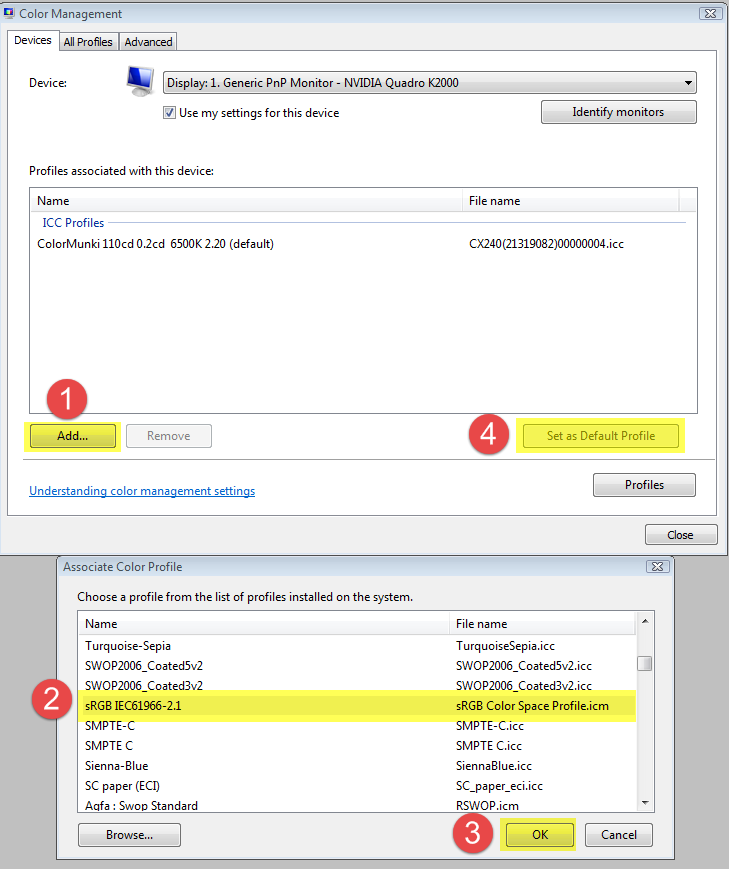
Task: Click the CX240(21319082)00000004.icc file name
Action: [546, 244]
